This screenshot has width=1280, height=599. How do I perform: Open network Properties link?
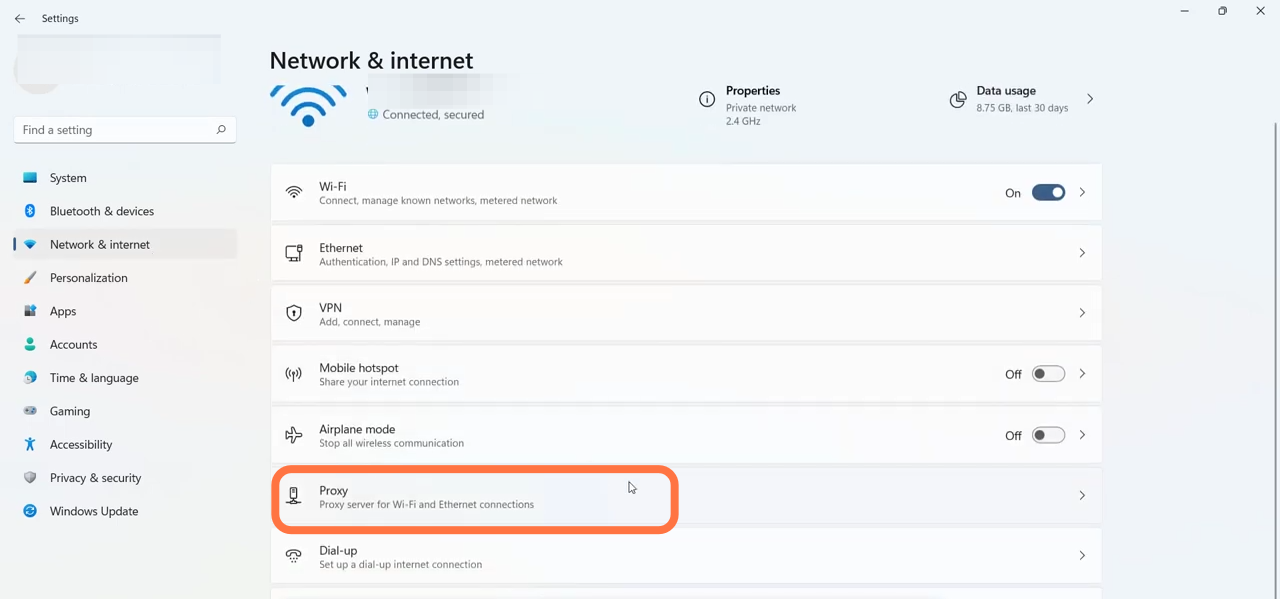(x=753, y=90)
